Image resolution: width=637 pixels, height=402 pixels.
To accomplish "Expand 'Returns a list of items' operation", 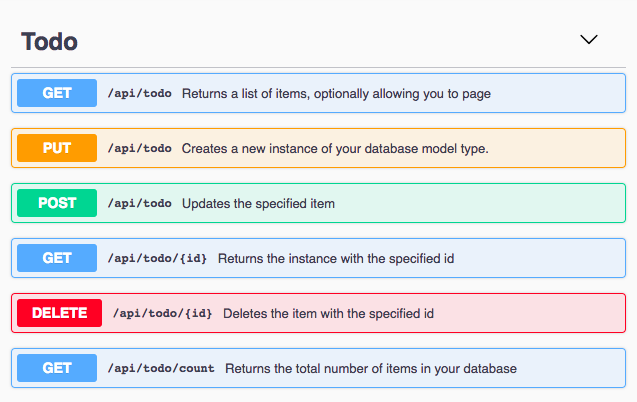I will [x=336, y=93].
